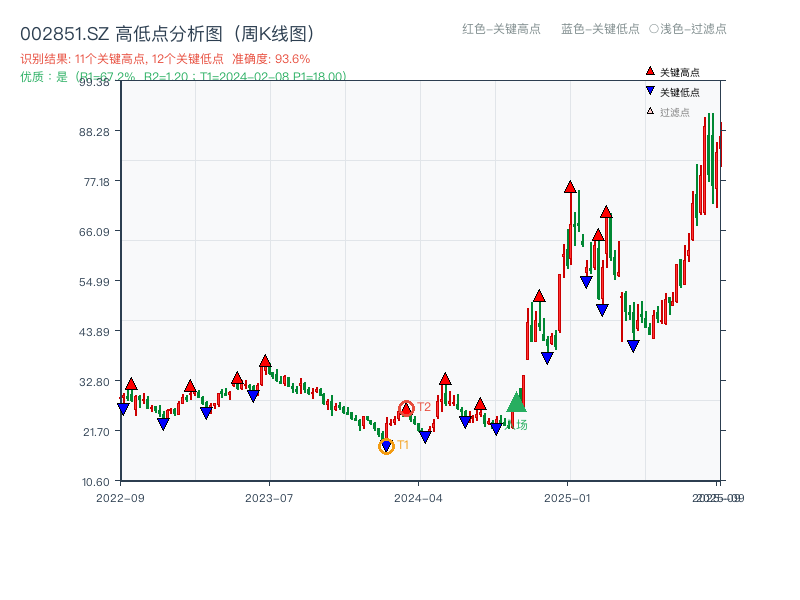Toggle the greyed 过滤点 legend entry

(668, 112)
